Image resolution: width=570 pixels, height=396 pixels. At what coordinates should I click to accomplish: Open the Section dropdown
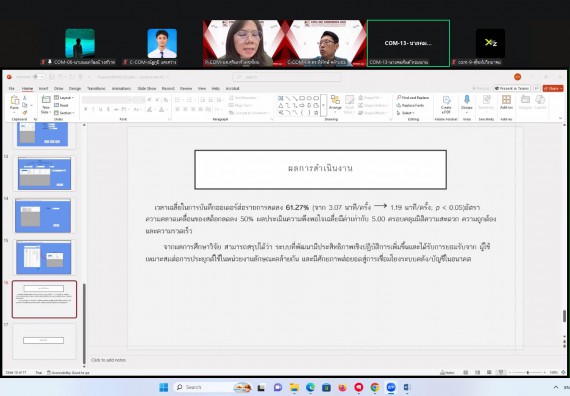pos(64,113)
